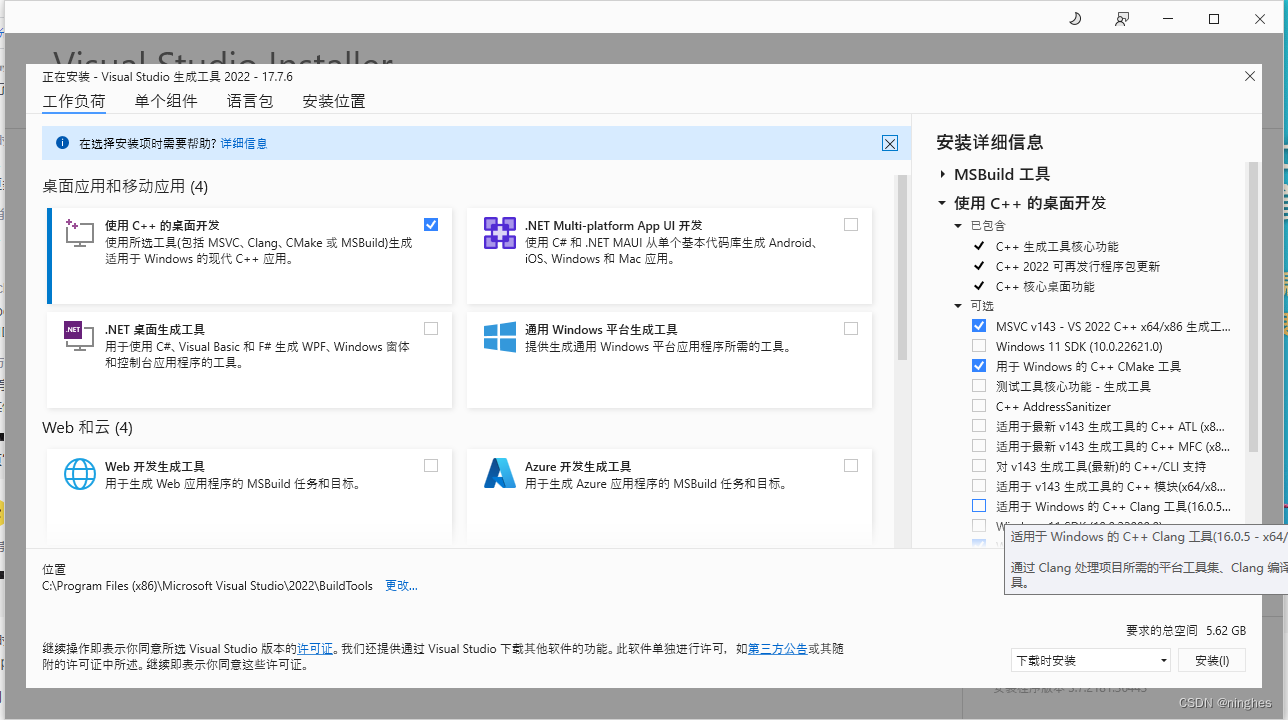Click the 通用 Windows 平台生成工具 Windows icon
This screenshot has width=1288, height=720.
[499, 337]
